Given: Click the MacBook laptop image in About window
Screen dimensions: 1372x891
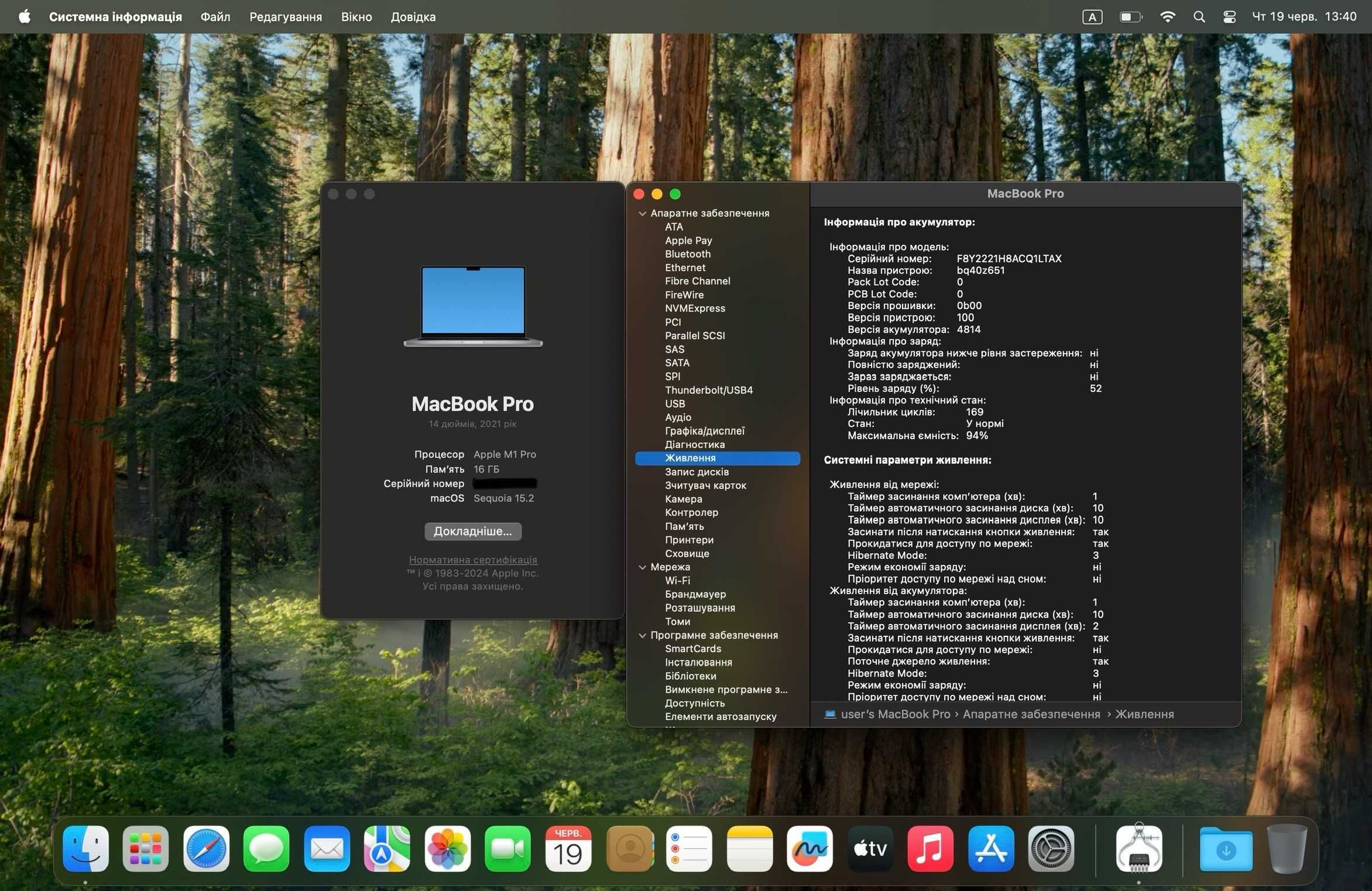Looking at the screenshot, I should 473,306.
